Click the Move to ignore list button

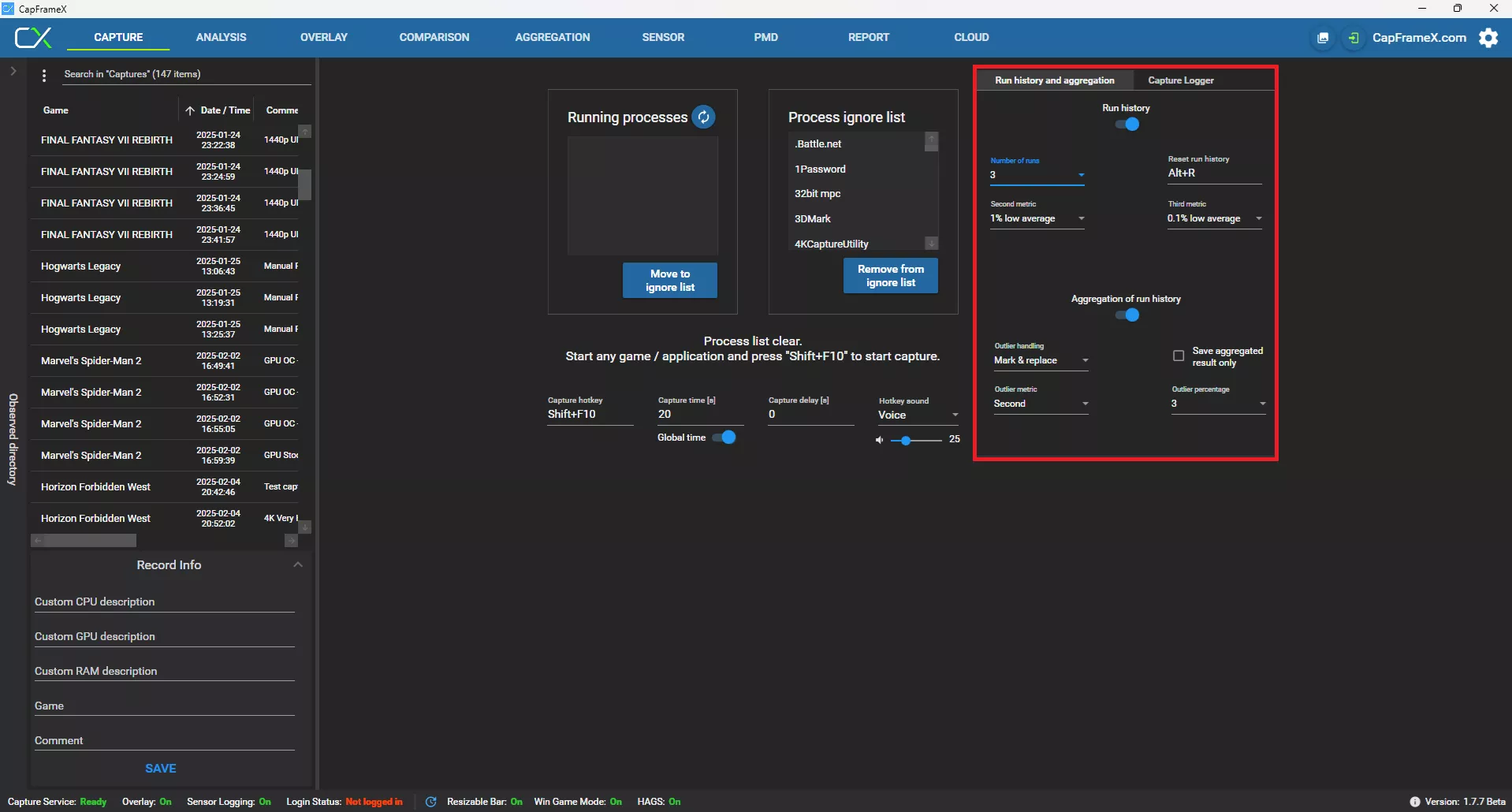coord(669,281)
